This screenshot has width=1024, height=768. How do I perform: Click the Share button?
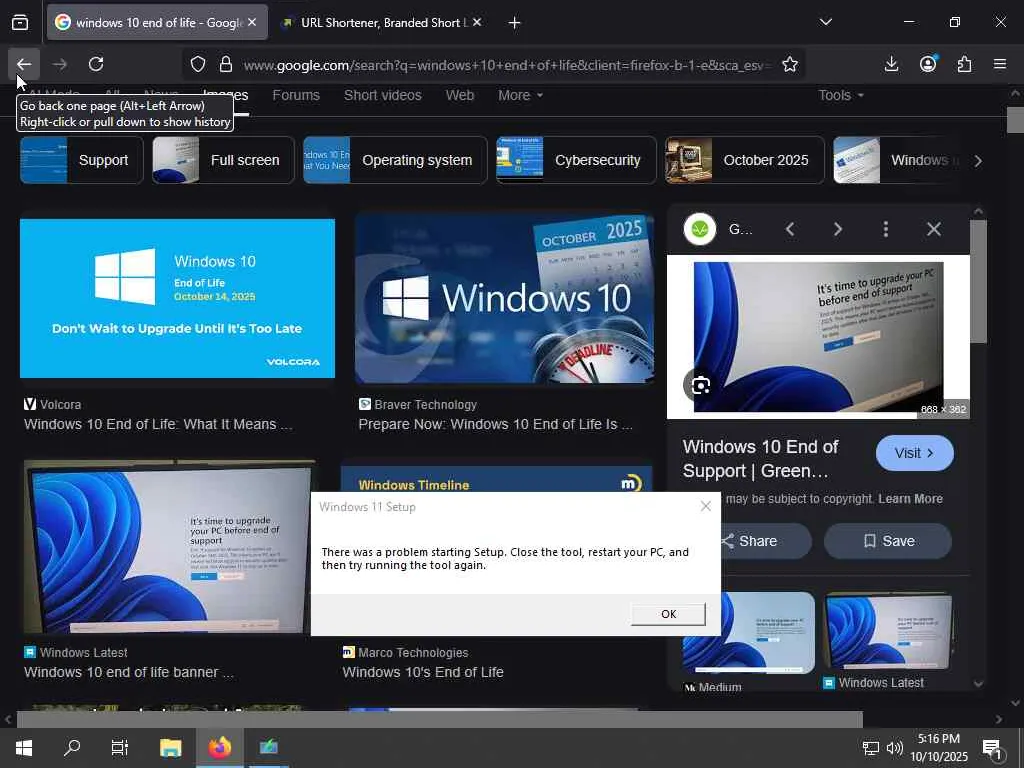click(758, 541)
